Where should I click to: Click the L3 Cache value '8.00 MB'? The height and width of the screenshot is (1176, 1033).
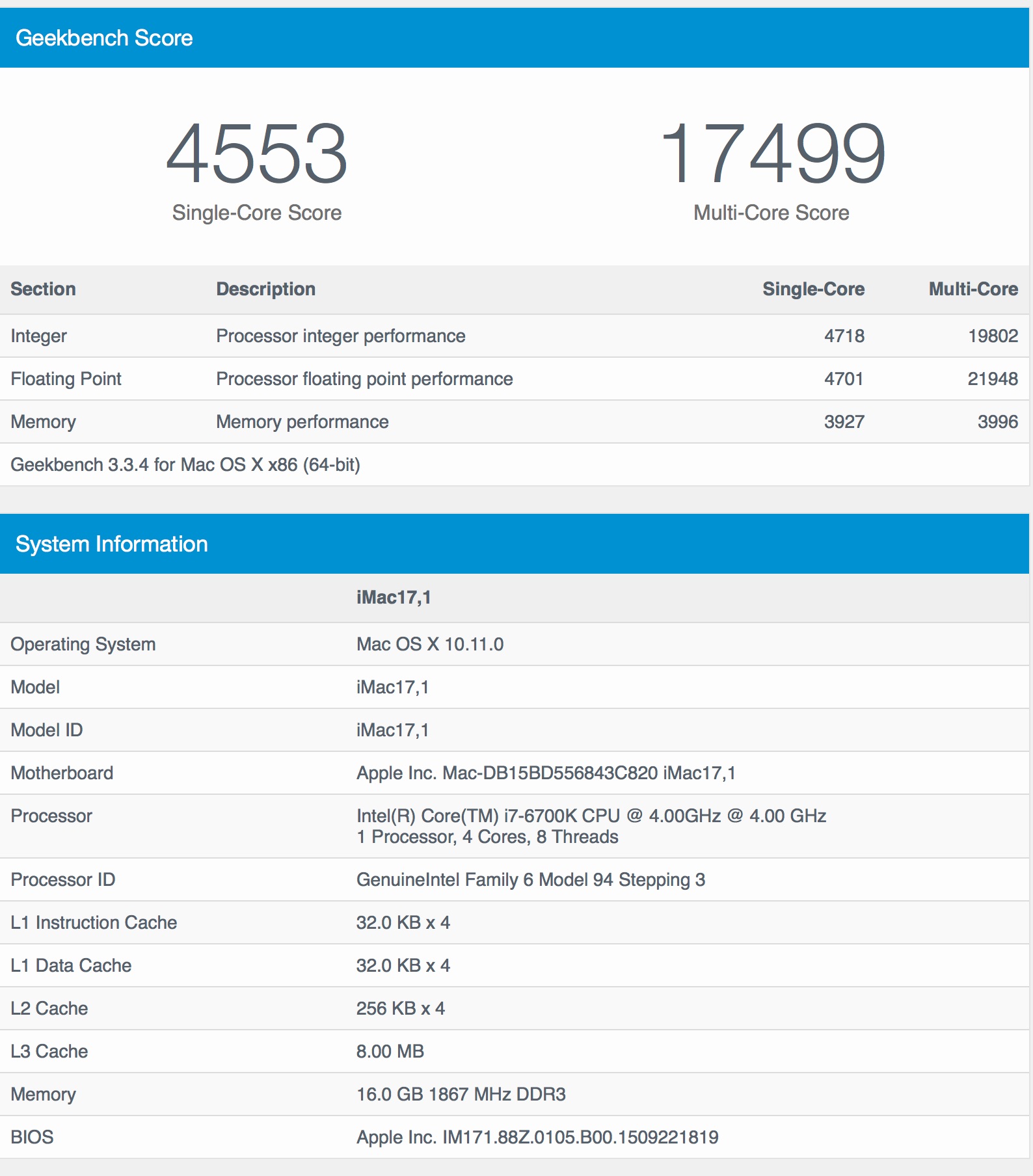coord(390,1051)
